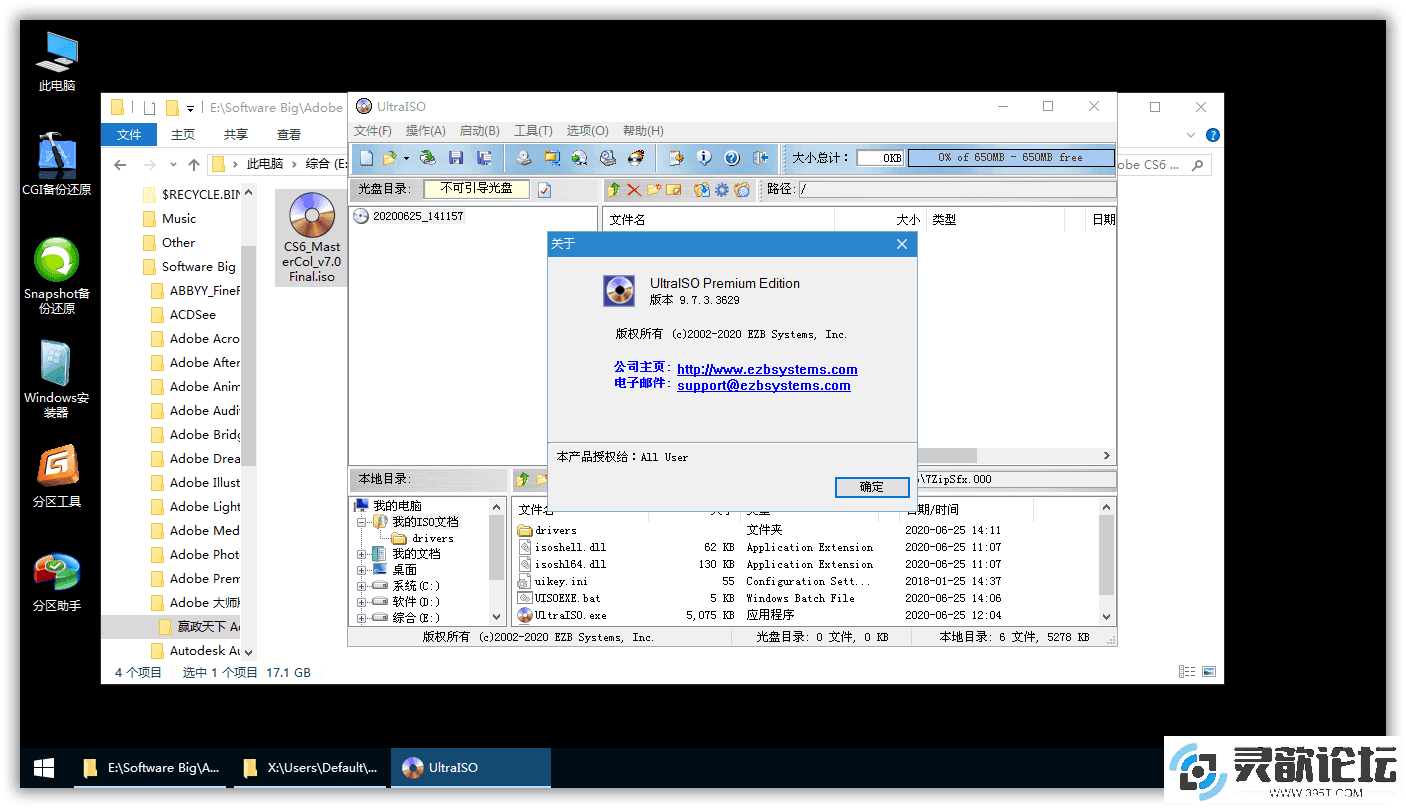
Task: Click the question-mark Help icon in UltraISO
Action: [732, 158]
